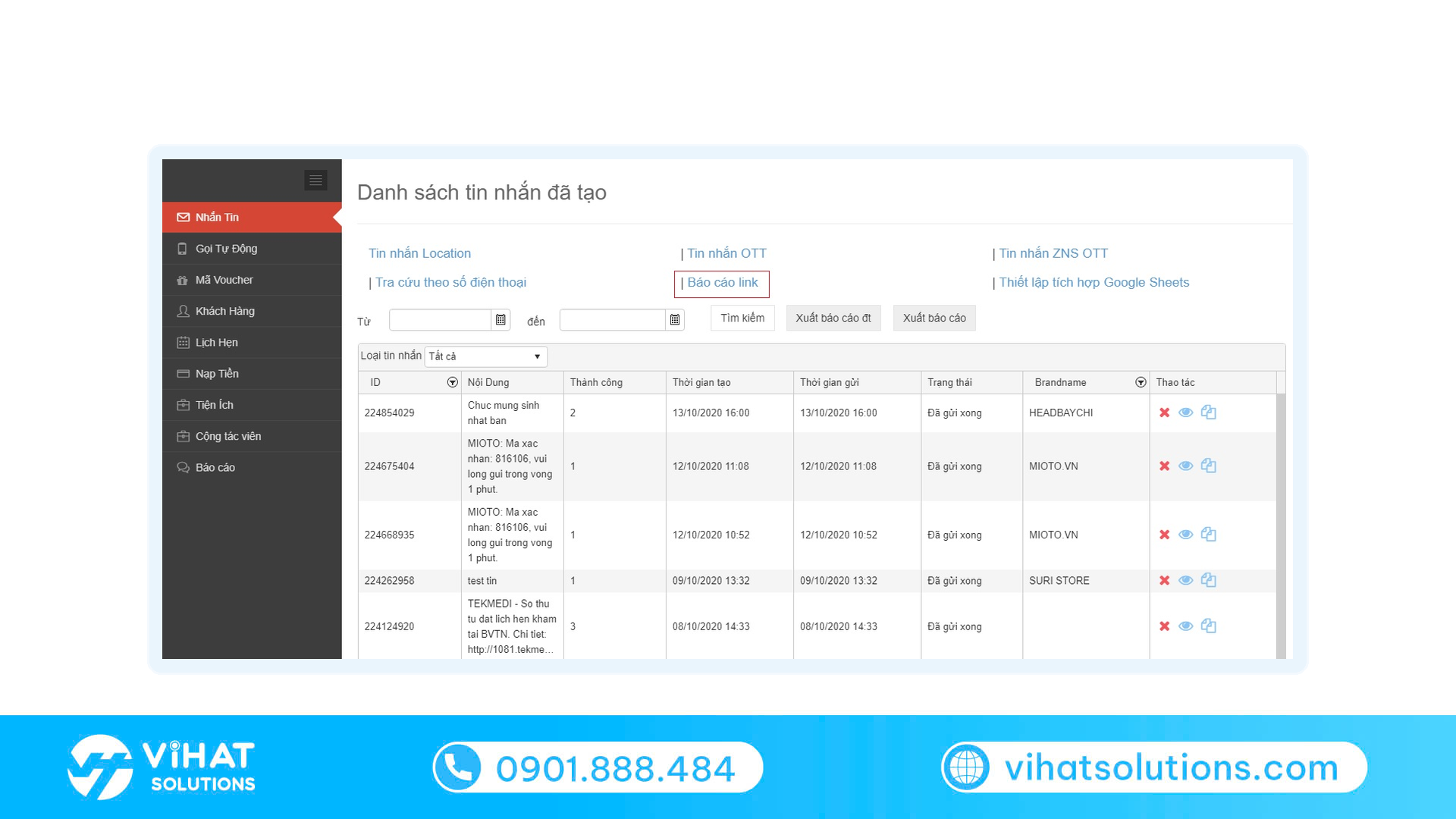
Task: Open the 'Loại tin nhắn' dropdown
Action: [485, 356]
